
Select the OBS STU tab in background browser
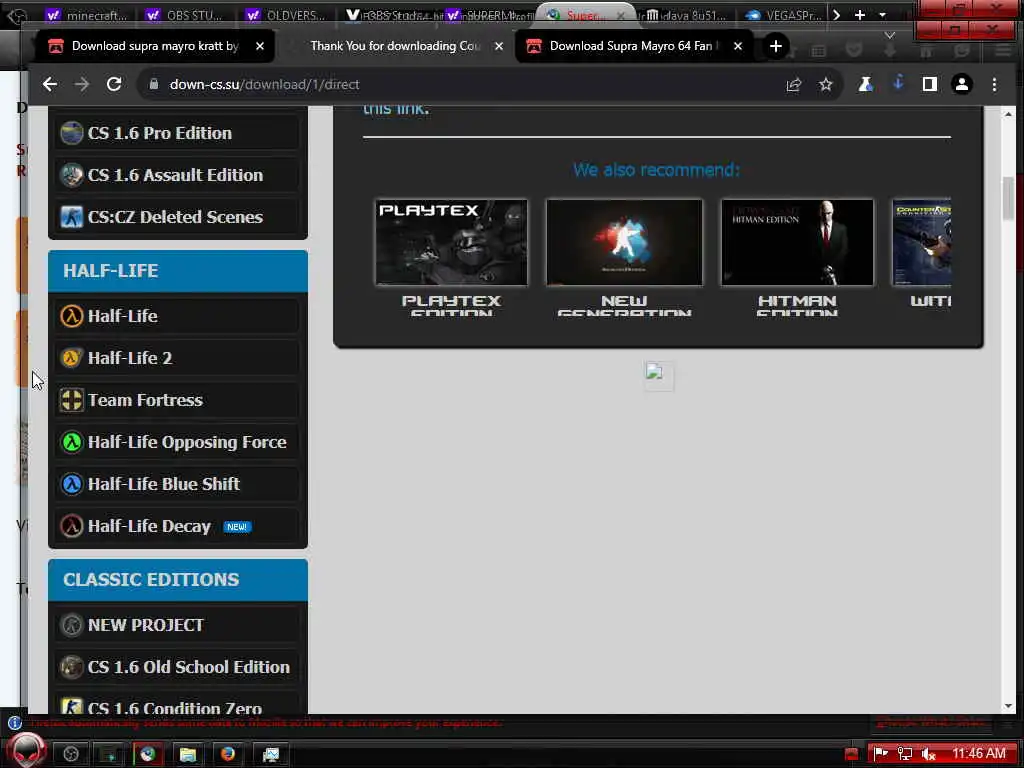coord(185,14)
